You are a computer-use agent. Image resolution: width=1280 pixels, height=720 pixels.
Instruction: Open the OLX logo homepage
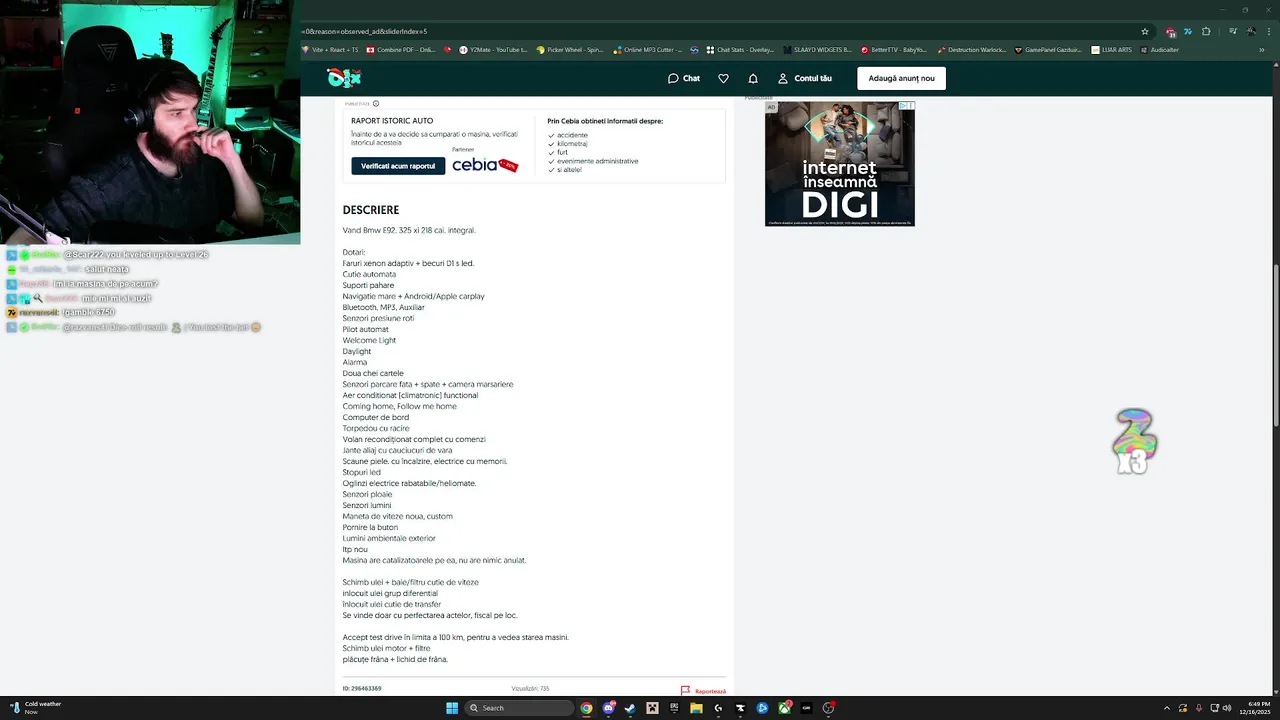coord(343,78)
